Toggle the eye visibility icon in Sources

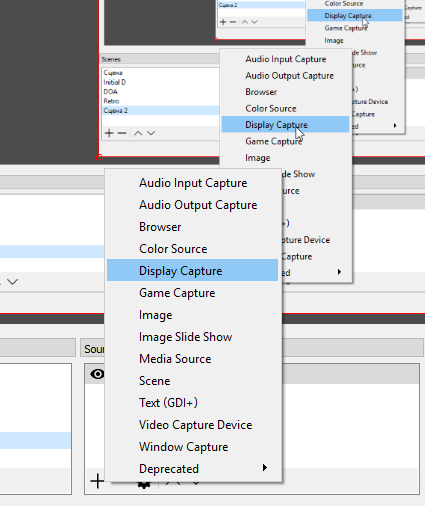pos(97,374)
